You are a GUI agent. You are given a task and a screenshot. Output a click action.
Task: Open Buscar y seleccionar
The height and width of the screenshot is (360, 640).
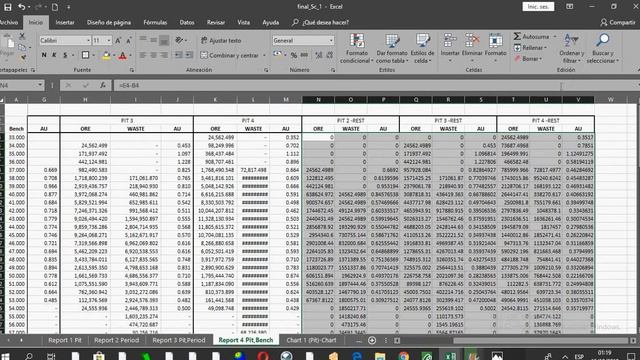click(x=603, y=49)
